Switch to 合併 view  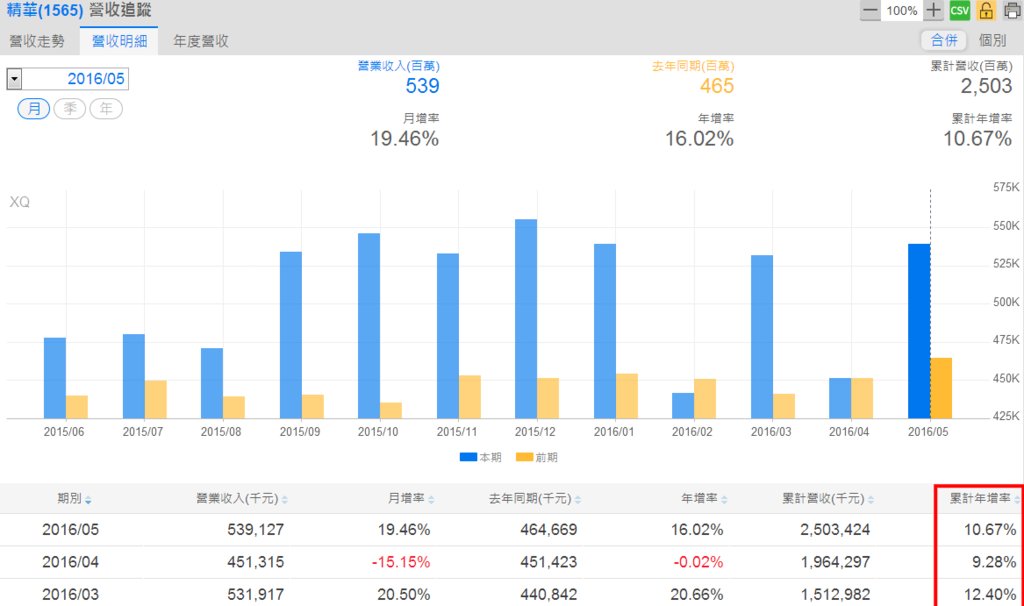click(944, 40)
